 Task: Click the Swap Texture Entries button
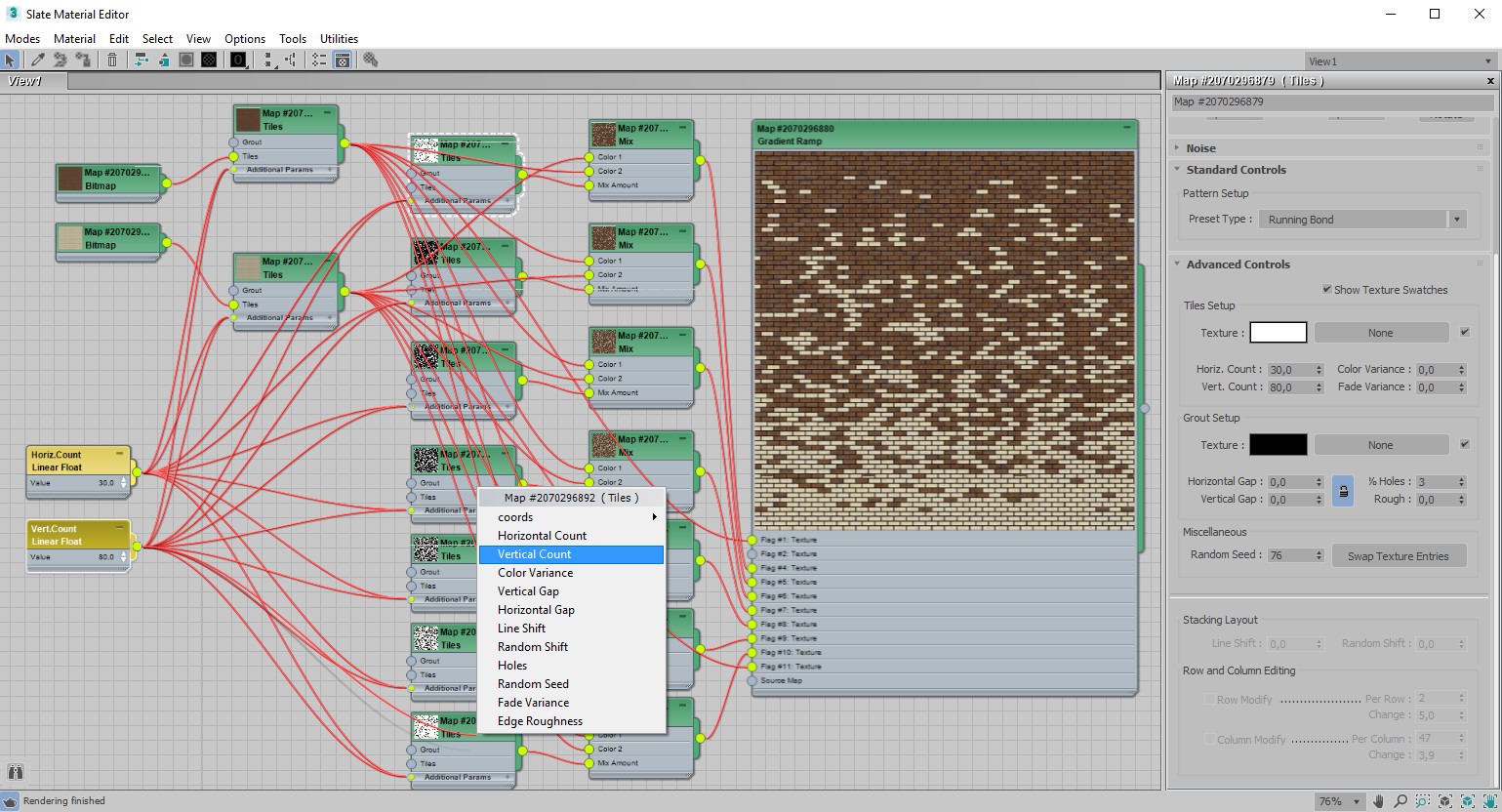[1399, 556]
